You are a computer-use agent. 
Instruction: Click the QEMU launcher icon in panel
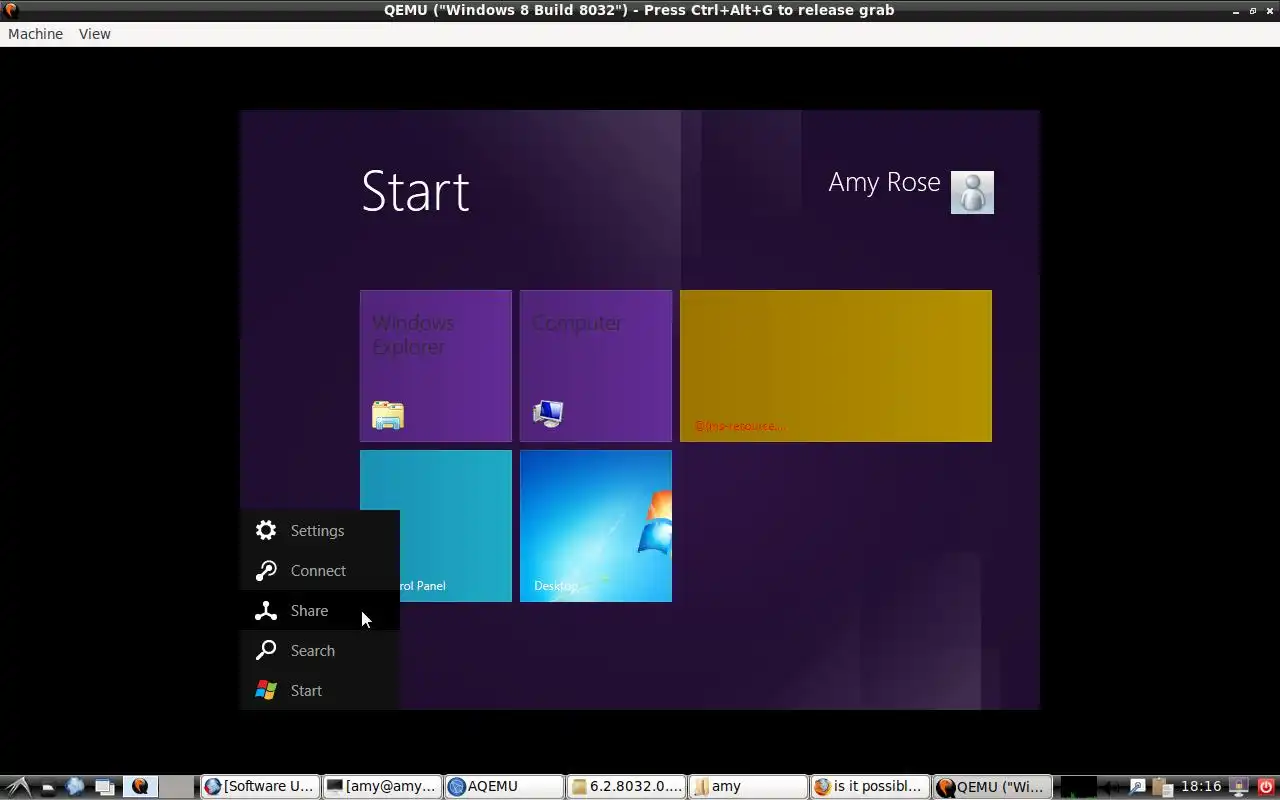pyautogui.click(x=140, y=787)
